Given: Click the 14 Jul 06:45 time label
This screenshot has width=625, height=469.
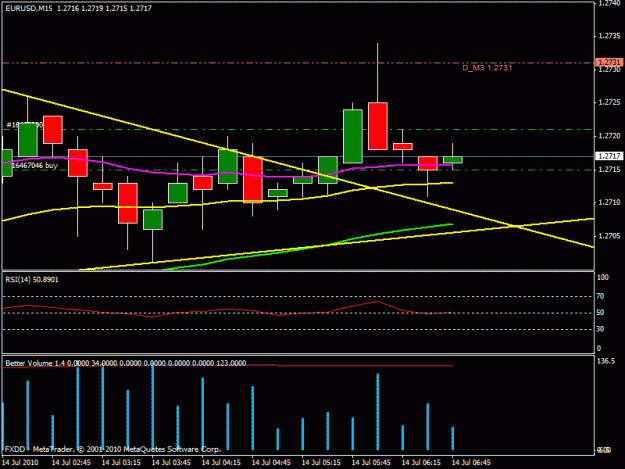Looking at the screenshot, I should (x=471, y=463).
